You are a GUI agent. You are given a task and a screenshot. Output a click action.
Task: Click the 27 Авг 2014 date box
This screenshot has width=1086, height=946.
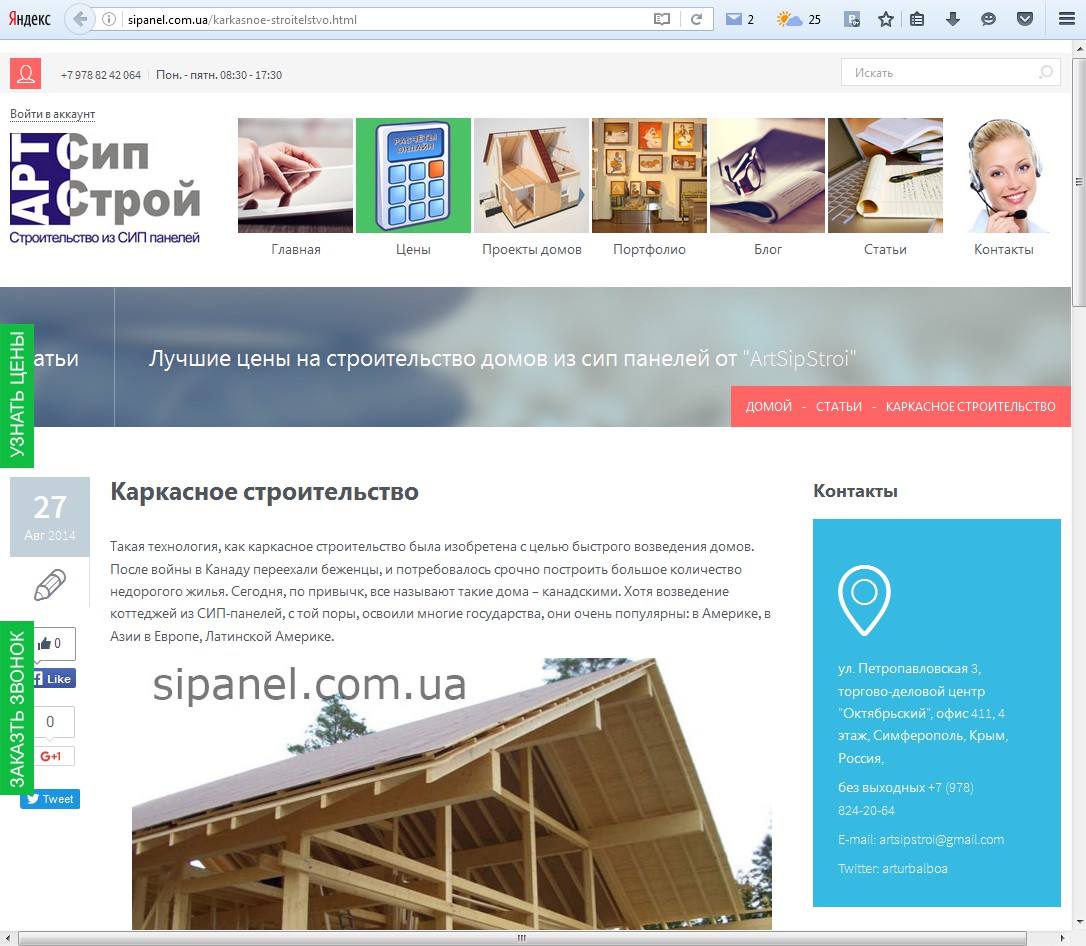pyautogui.click(x=50, y=517)
